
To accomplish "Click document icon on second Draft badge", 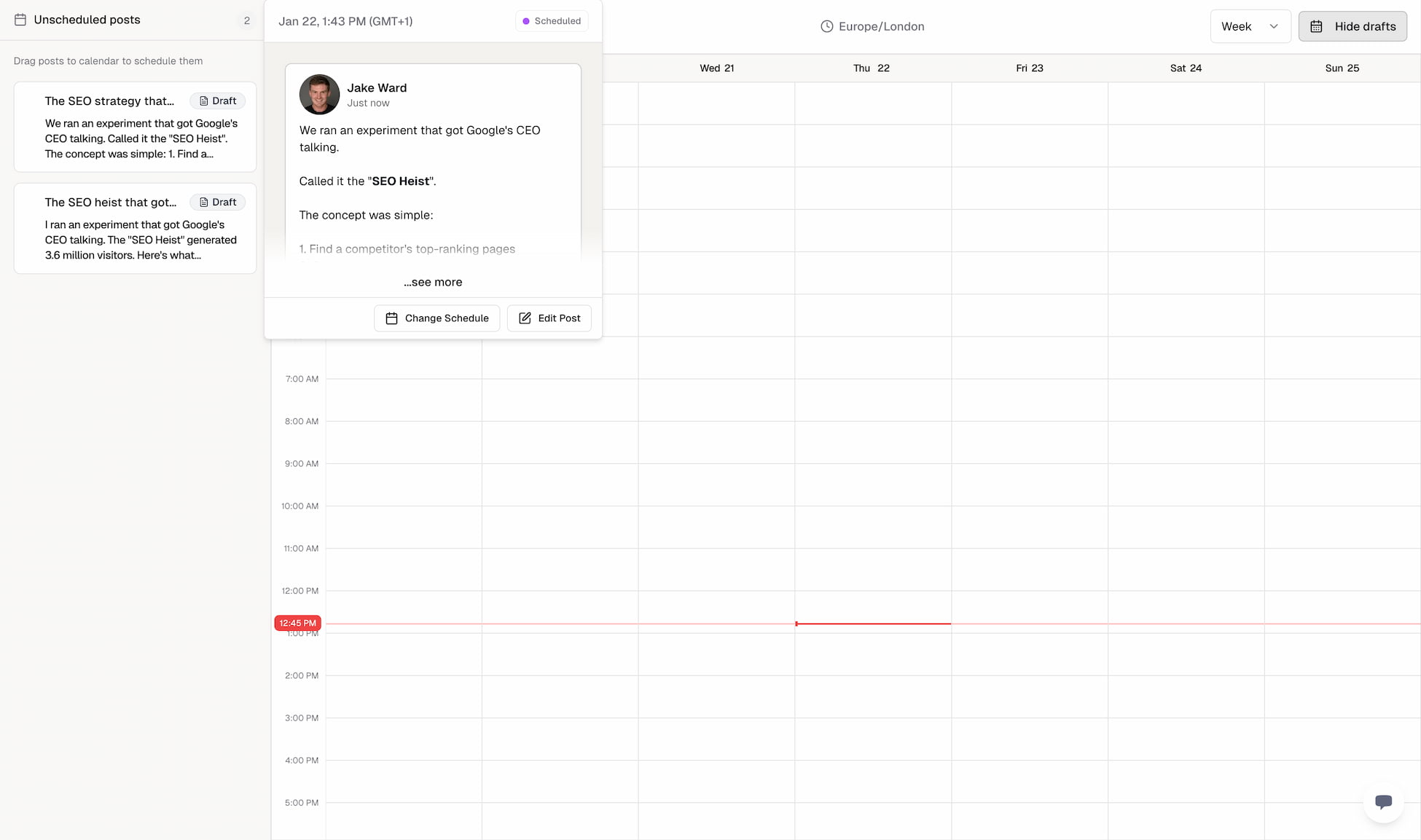I will pos(204,203).
